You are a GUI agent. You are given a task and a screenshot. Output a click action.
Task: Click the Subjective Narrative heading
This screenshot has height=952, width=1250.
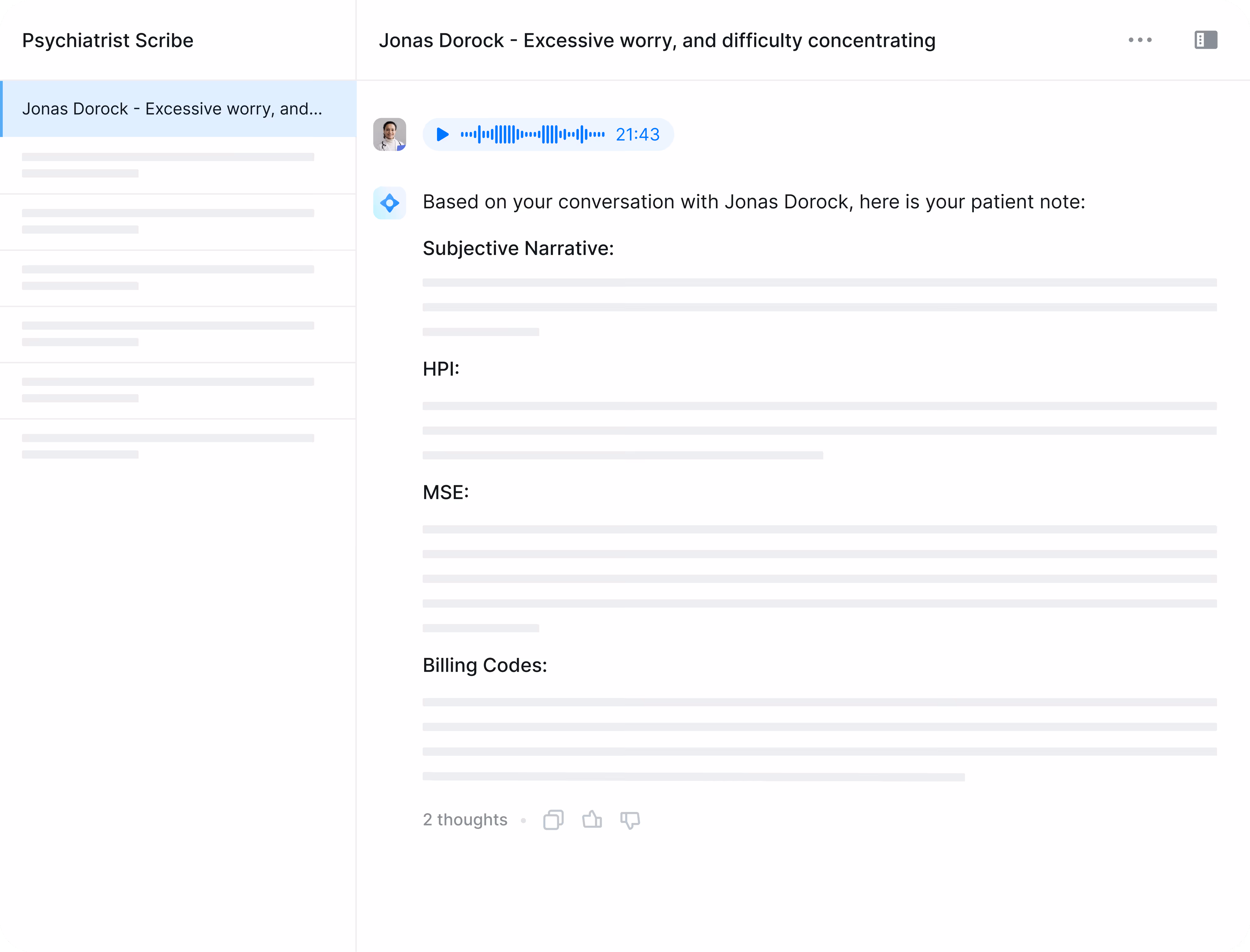pos(518,248)
